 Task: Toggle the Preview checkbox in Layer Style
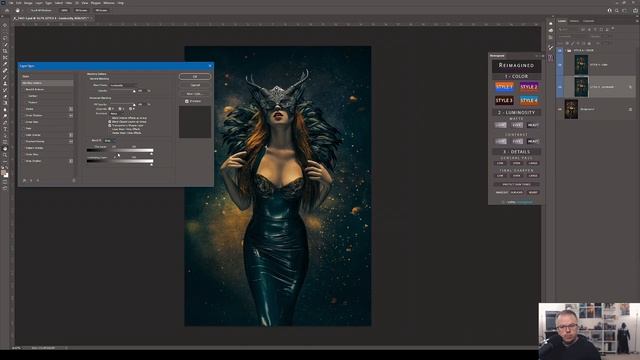tap(187, 101)
